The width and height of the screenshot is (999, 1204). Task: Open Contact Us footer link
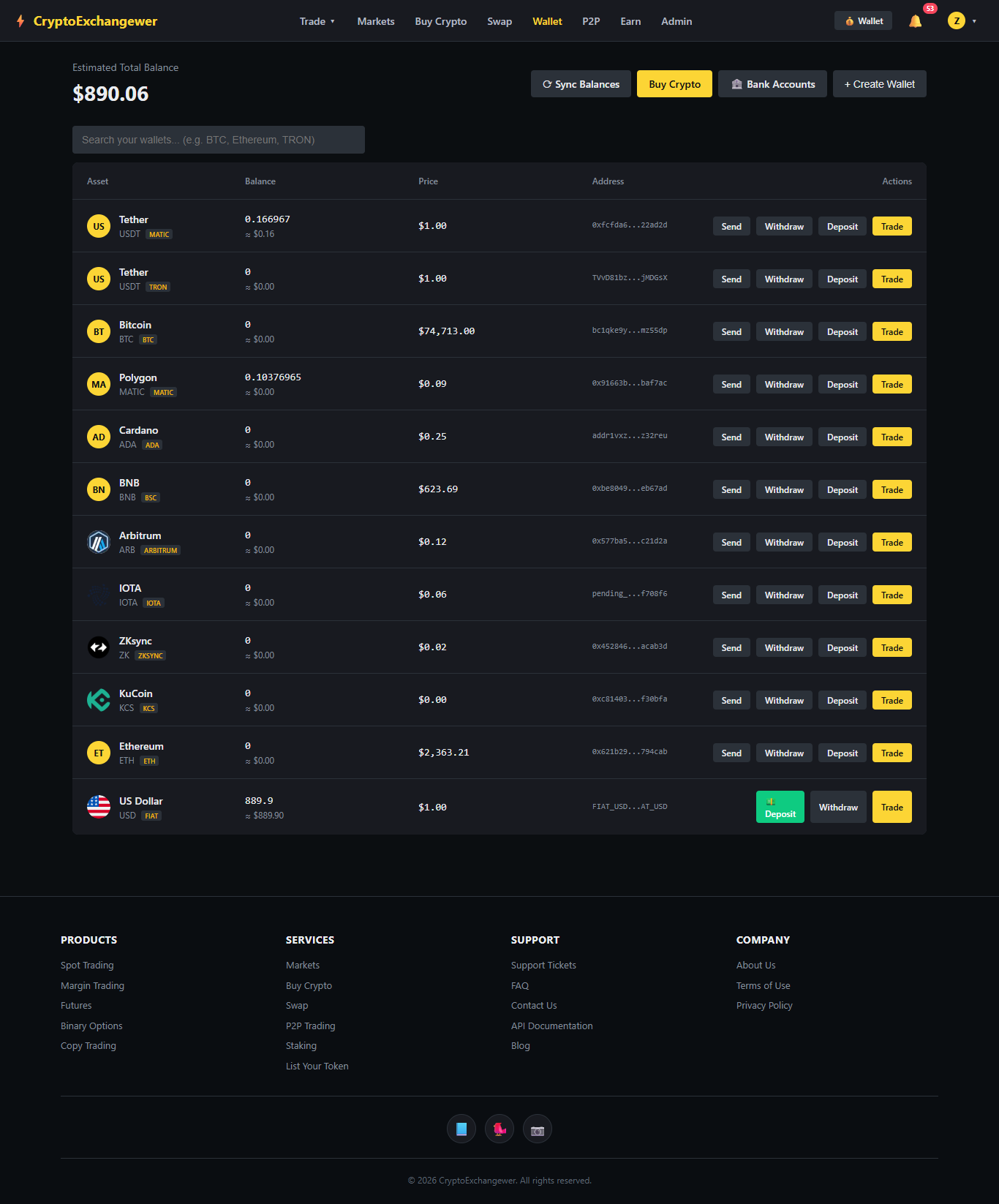tap(534, 1006)
